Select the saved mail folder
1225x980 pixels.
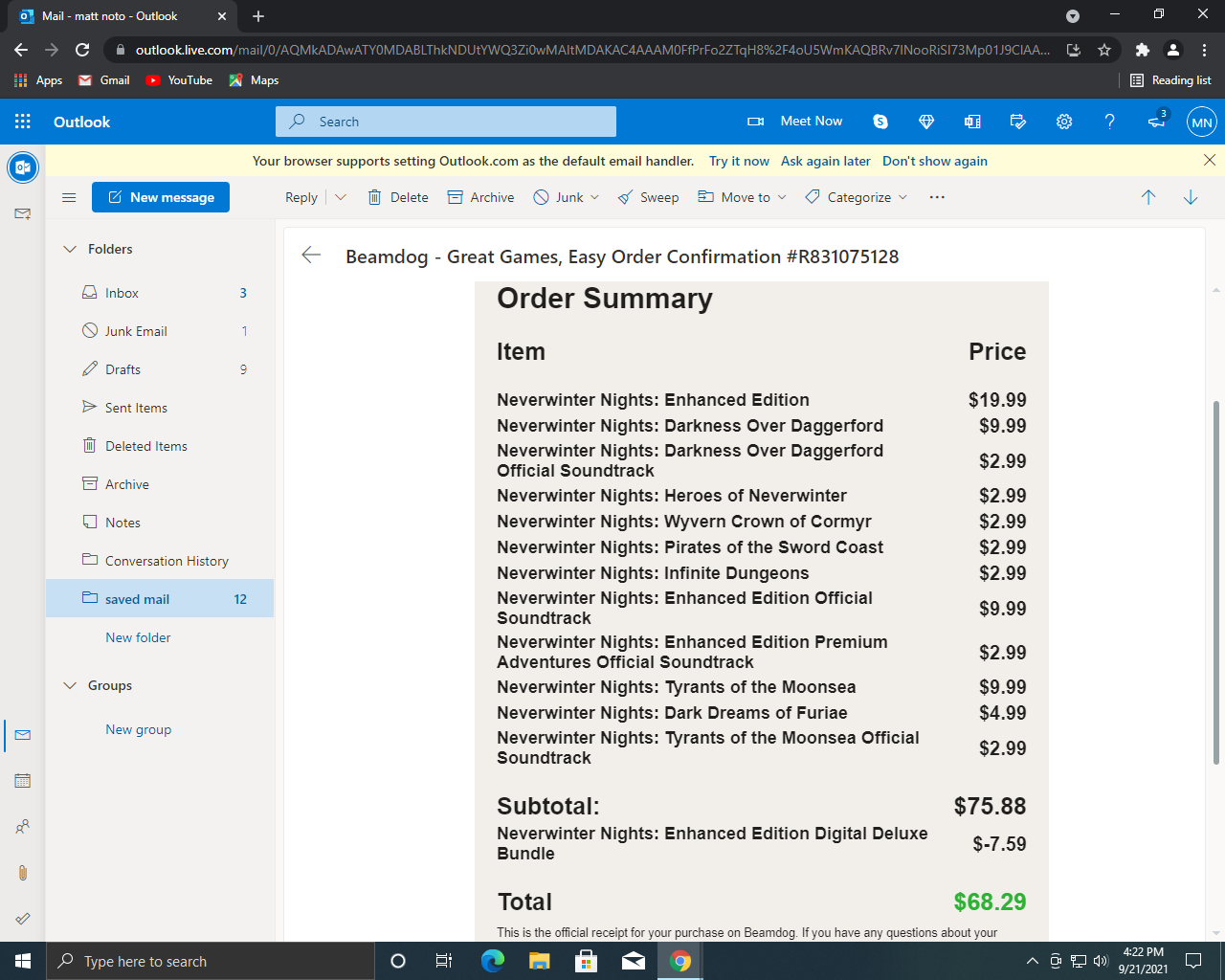(160, 598)
